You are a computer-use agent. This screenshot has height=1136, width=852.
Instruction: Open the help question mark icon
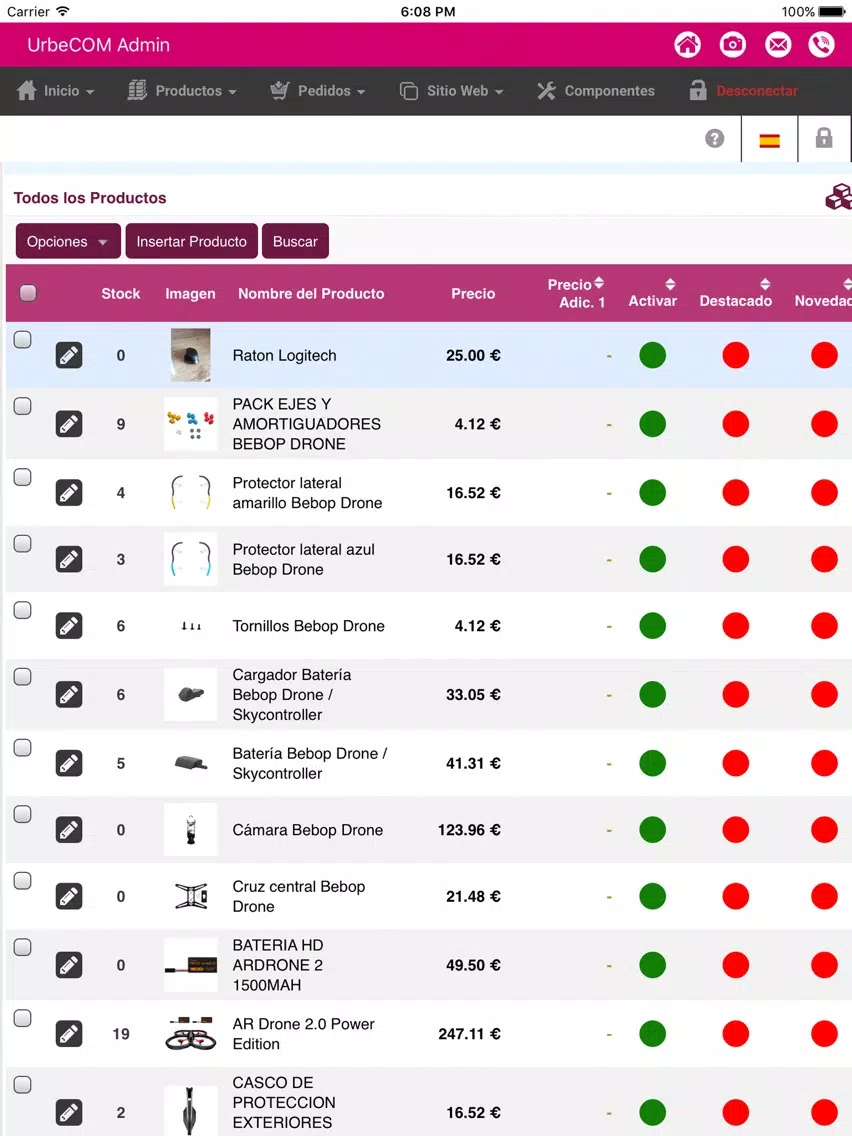714,138
